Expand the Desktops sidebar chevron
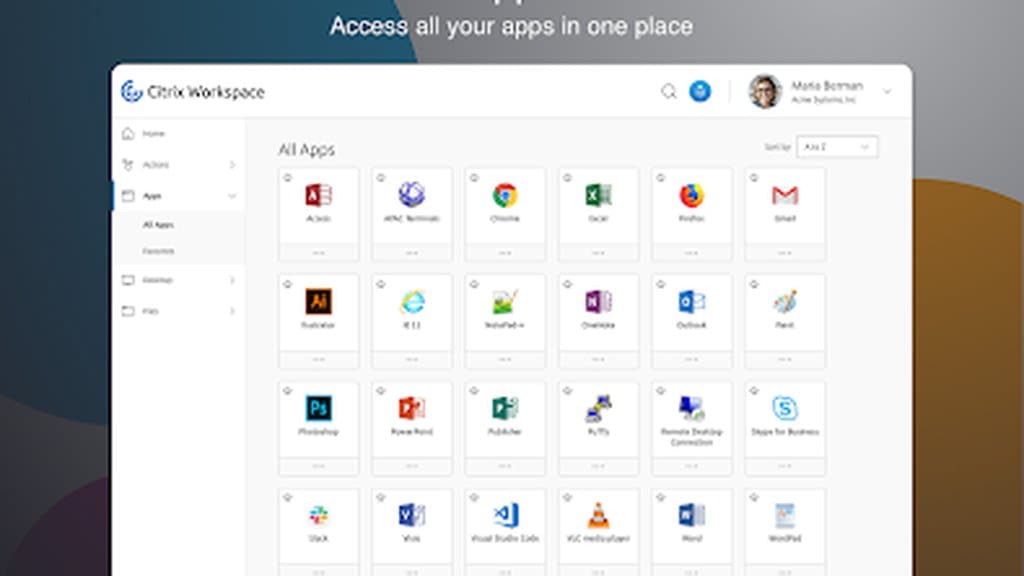The height and width of the screenshot is (576, 1024). point(232,280)
